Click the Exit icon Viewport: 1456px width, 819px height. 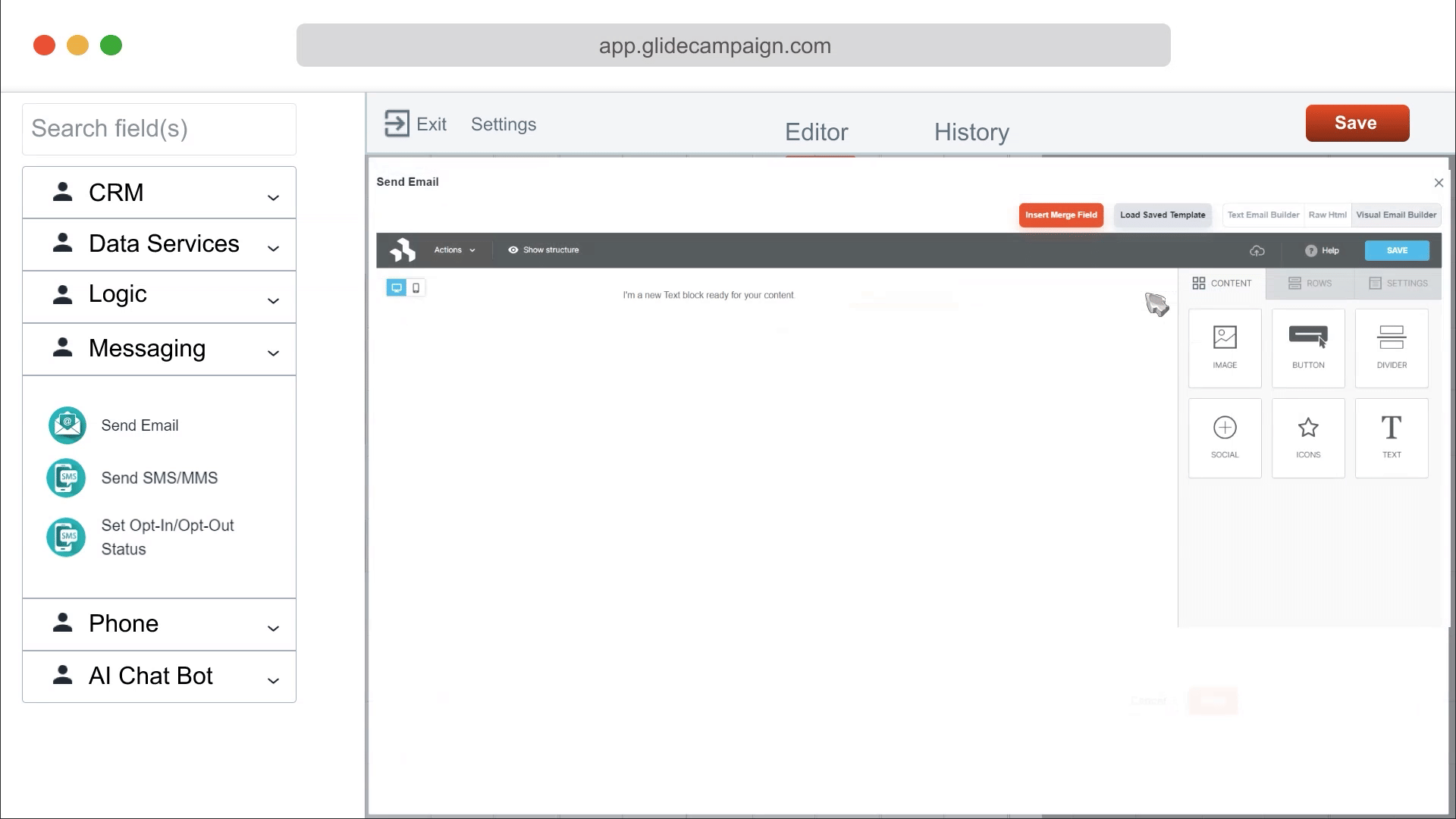[397, 124]
